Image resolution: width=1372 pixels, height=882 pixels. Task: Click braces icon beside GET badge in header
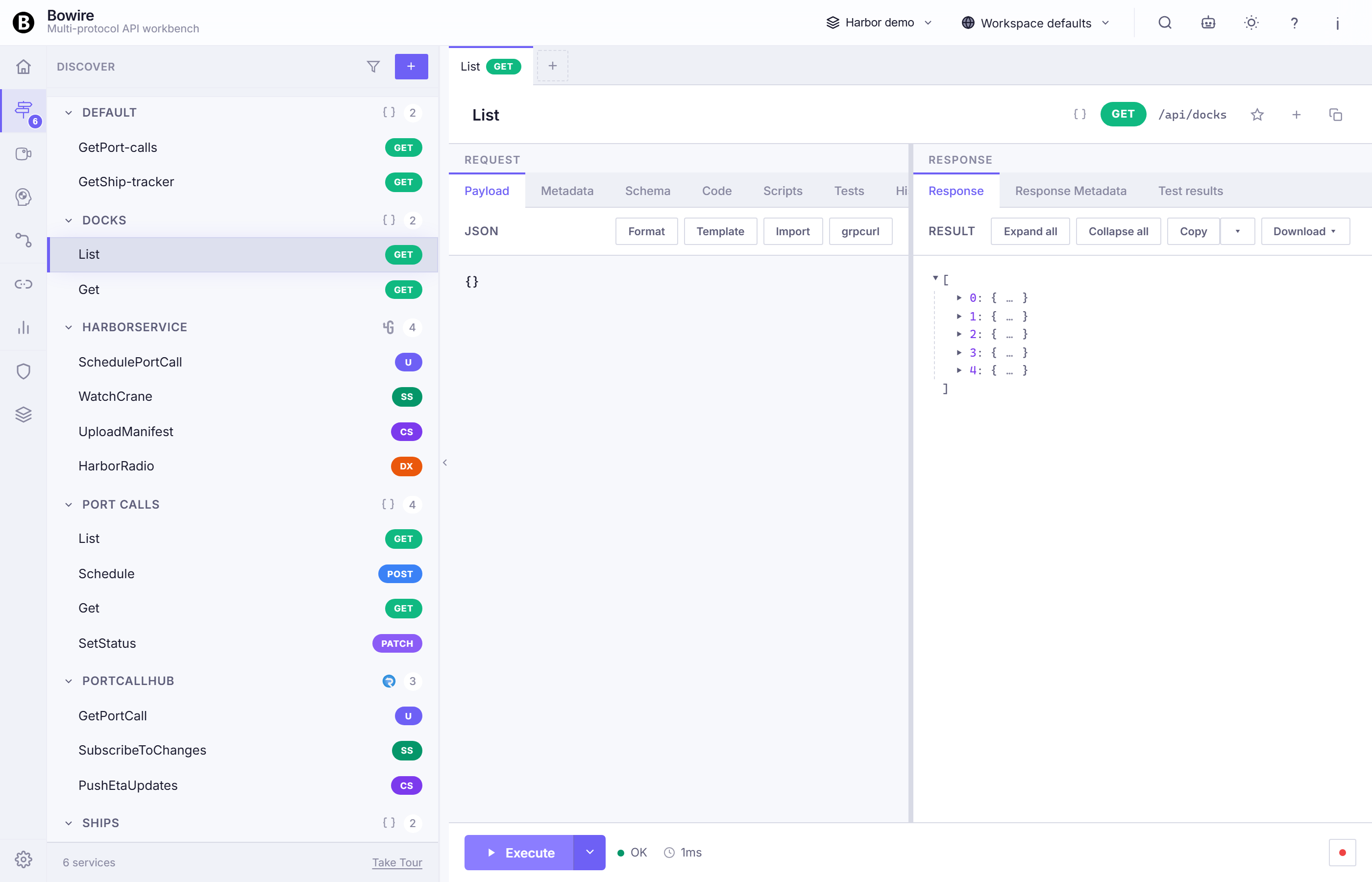(1079, 115)
